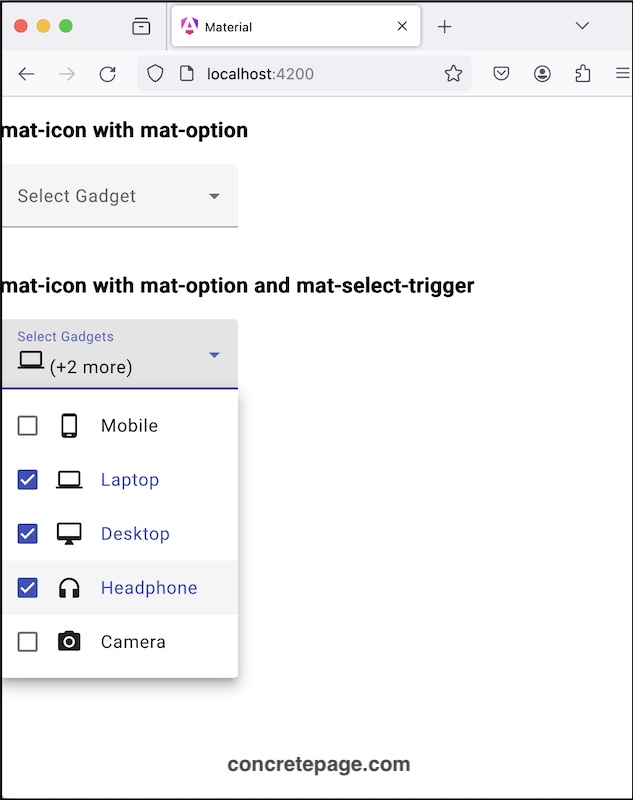633x800 pixels.
Task: Check the Mobile checkbox
Action: (28, 426)
